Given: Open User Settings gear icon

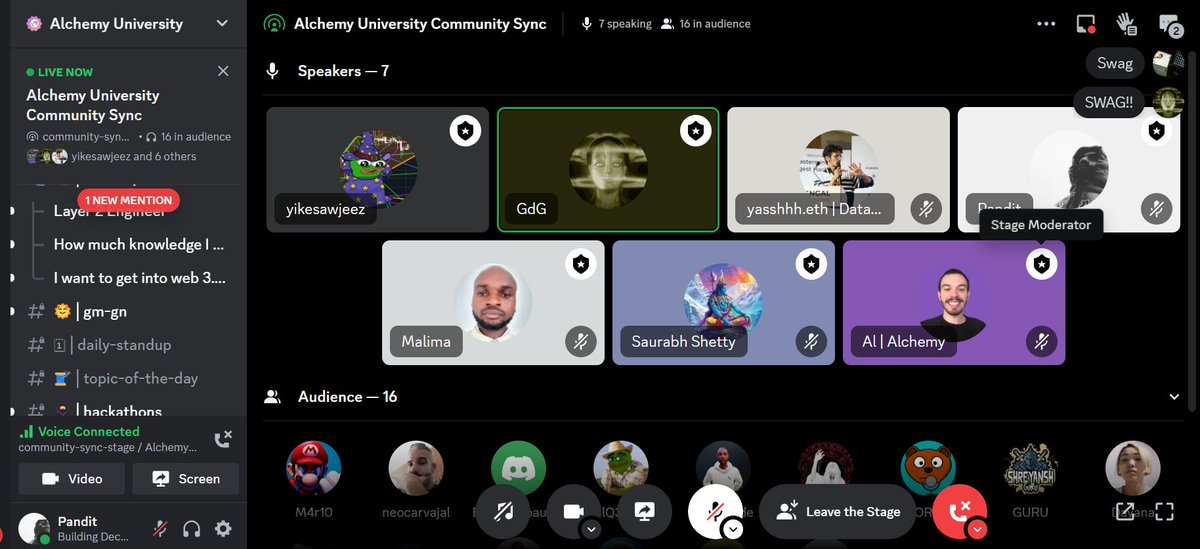Looking at the screenshot, I should [224, 529].
